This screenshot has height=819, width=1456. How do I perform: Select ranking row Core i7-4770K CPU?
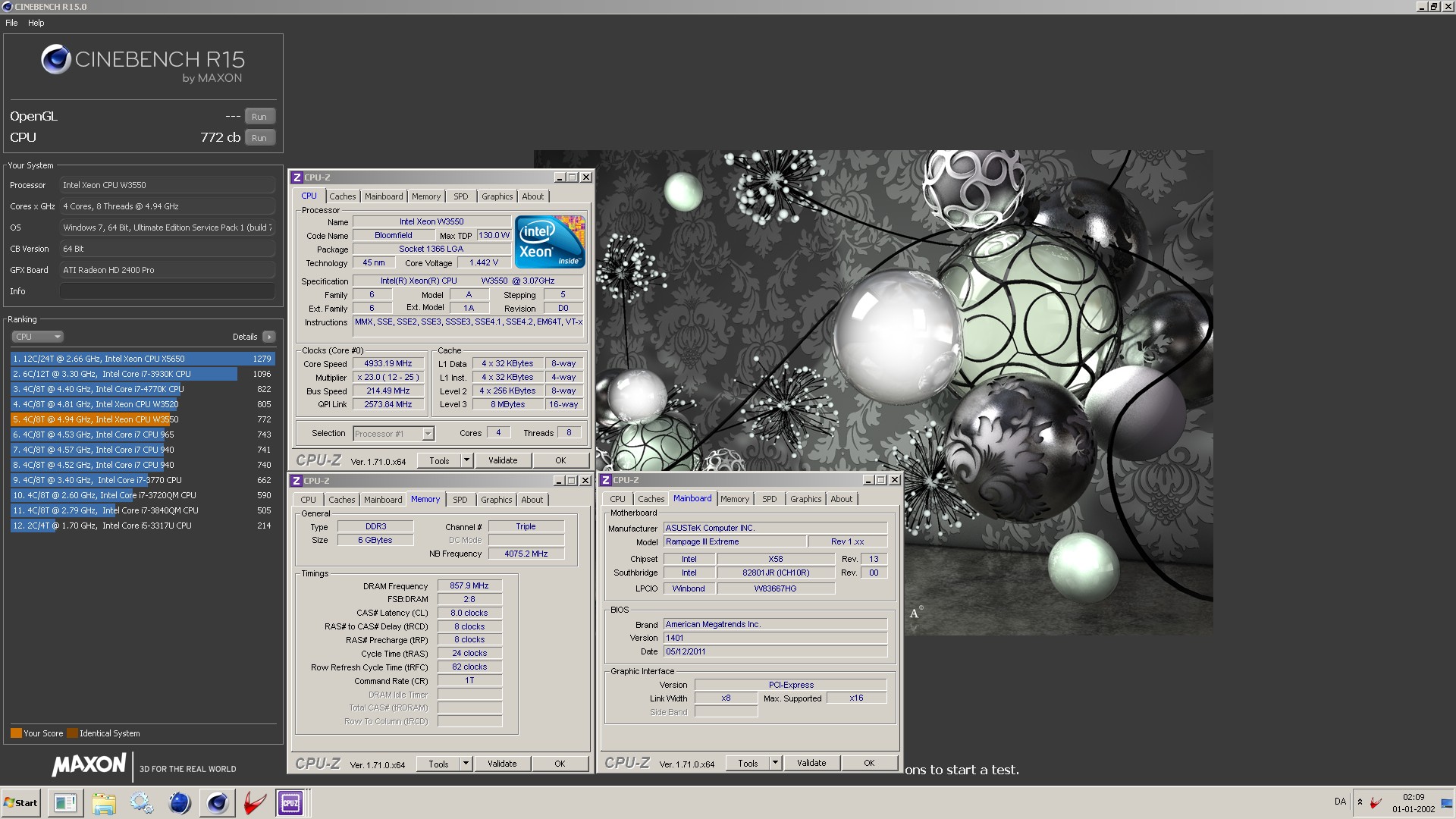[x=143, y=389]
